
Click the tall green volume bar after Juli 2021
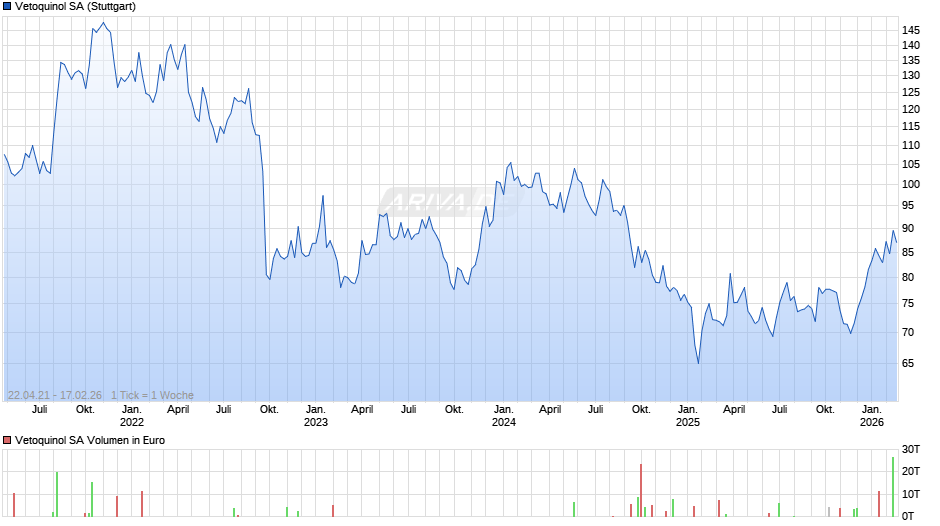57,494
